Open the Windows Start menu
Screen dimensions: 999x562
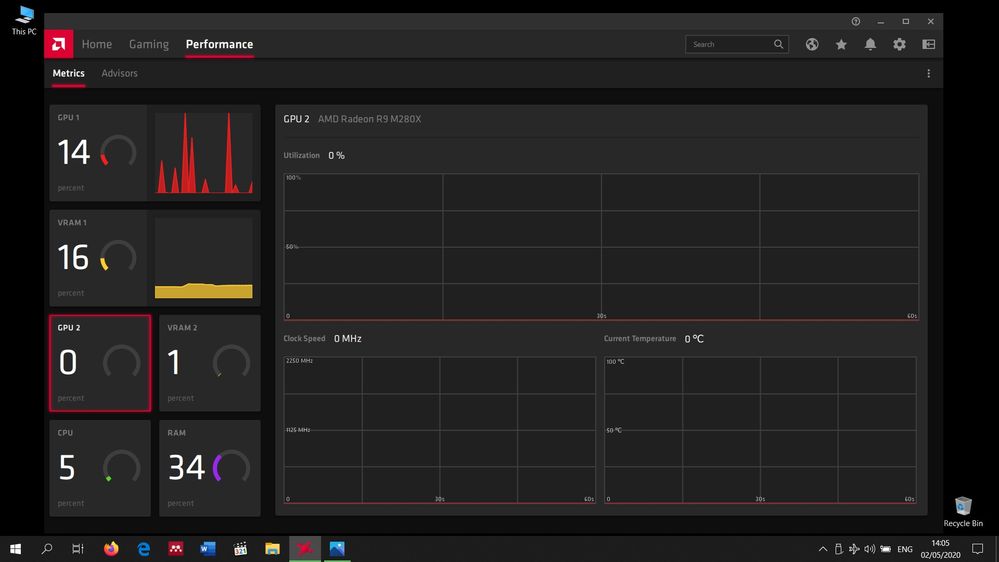point(15,549)
